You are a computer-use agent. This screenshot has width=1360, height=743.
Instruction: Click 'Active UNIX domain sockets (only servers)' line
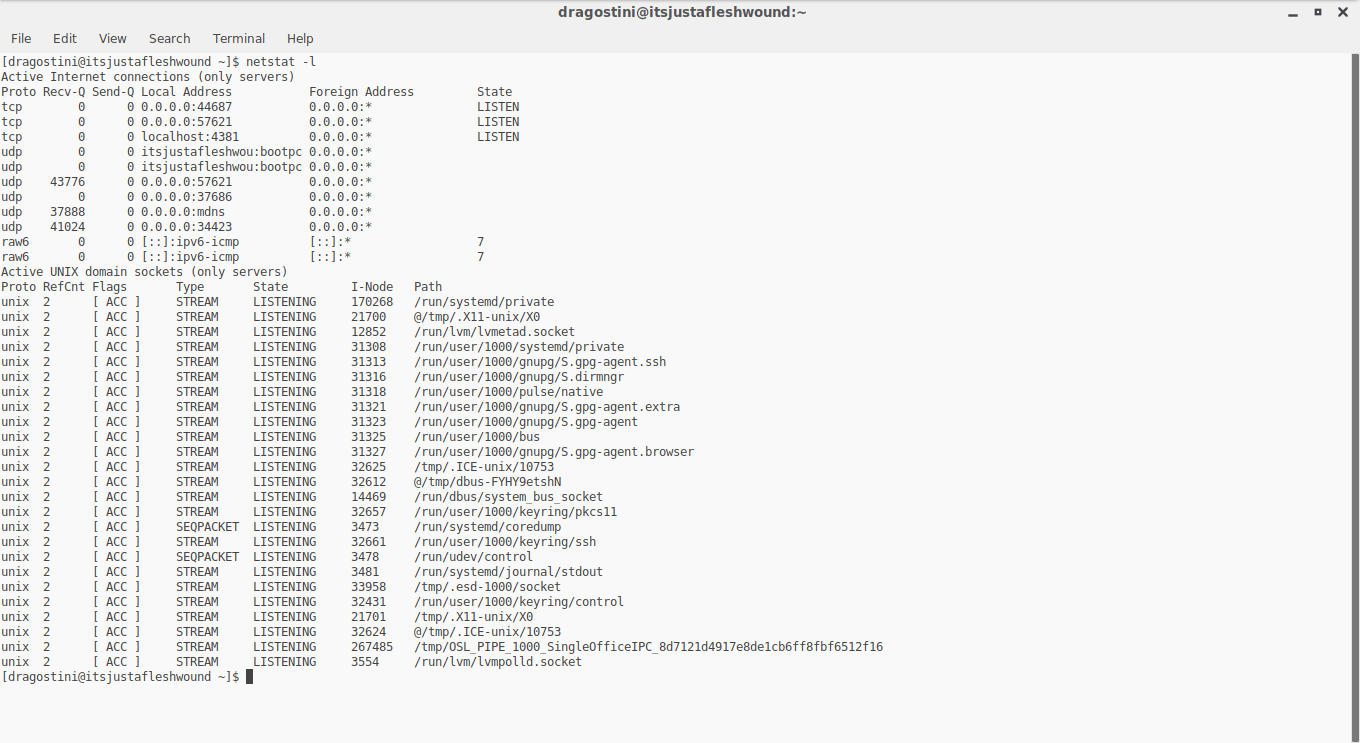(144, 272)
